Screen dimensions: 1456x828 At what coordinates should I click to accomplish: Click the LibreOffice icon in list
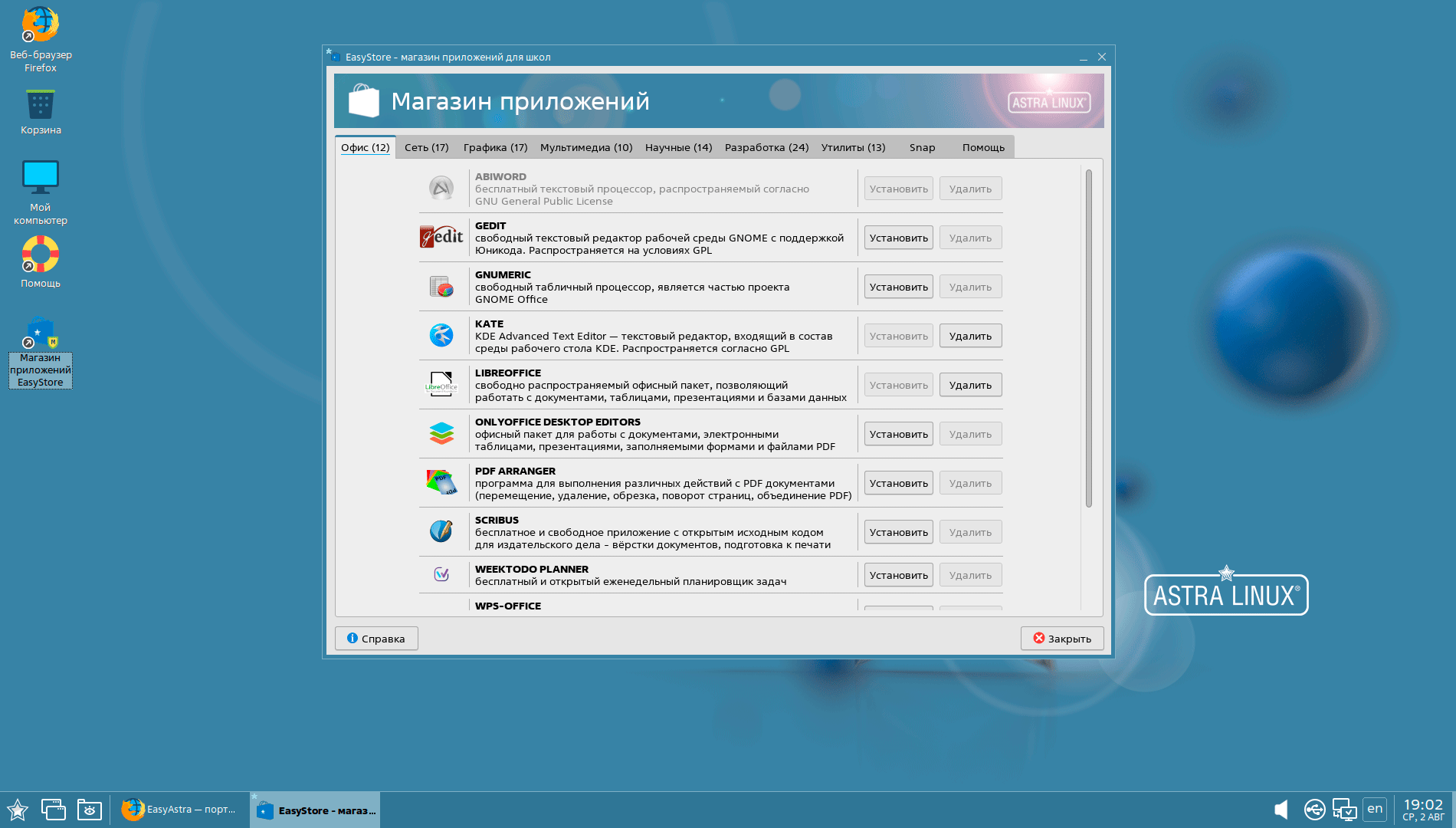click(441, 384)
